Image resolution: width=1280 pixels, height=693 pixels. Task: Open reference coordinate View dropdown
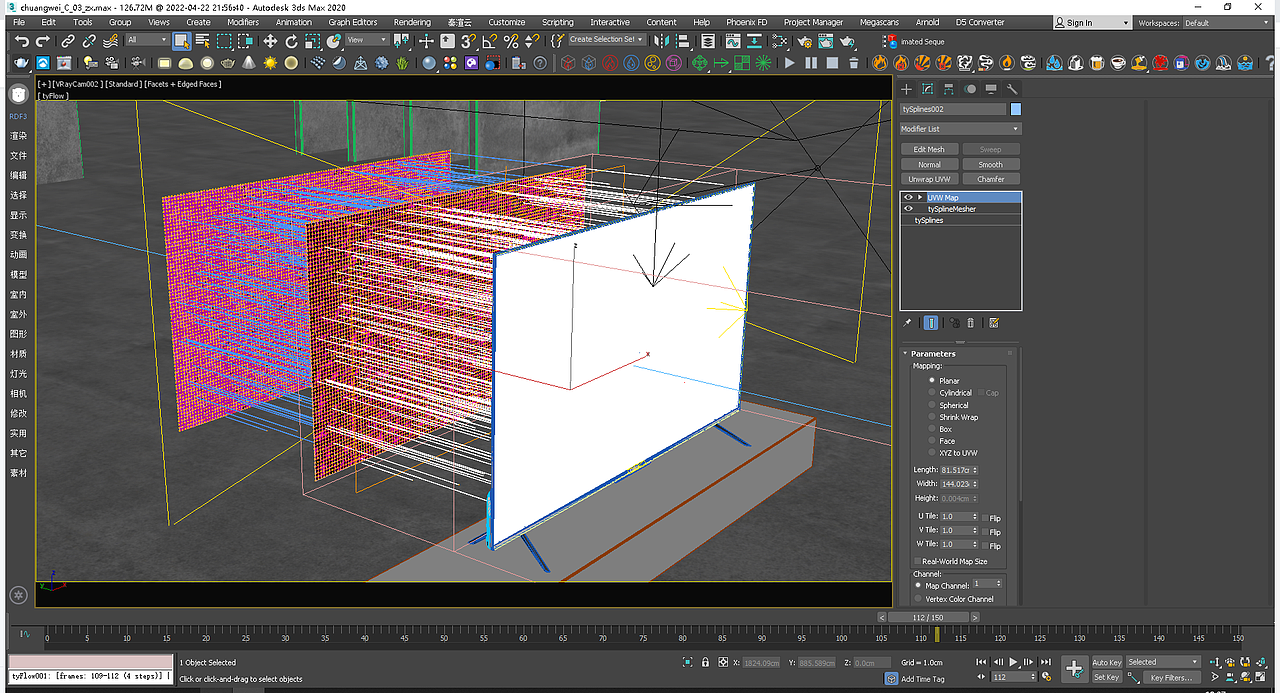367,40
